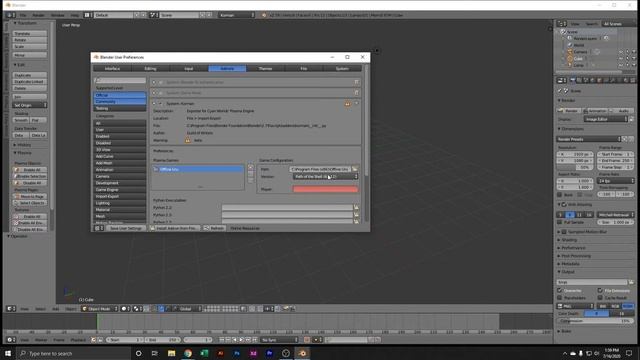Open viewport shading mode selector
This screenshot has height=360, width=640.
tap(125, 309)
